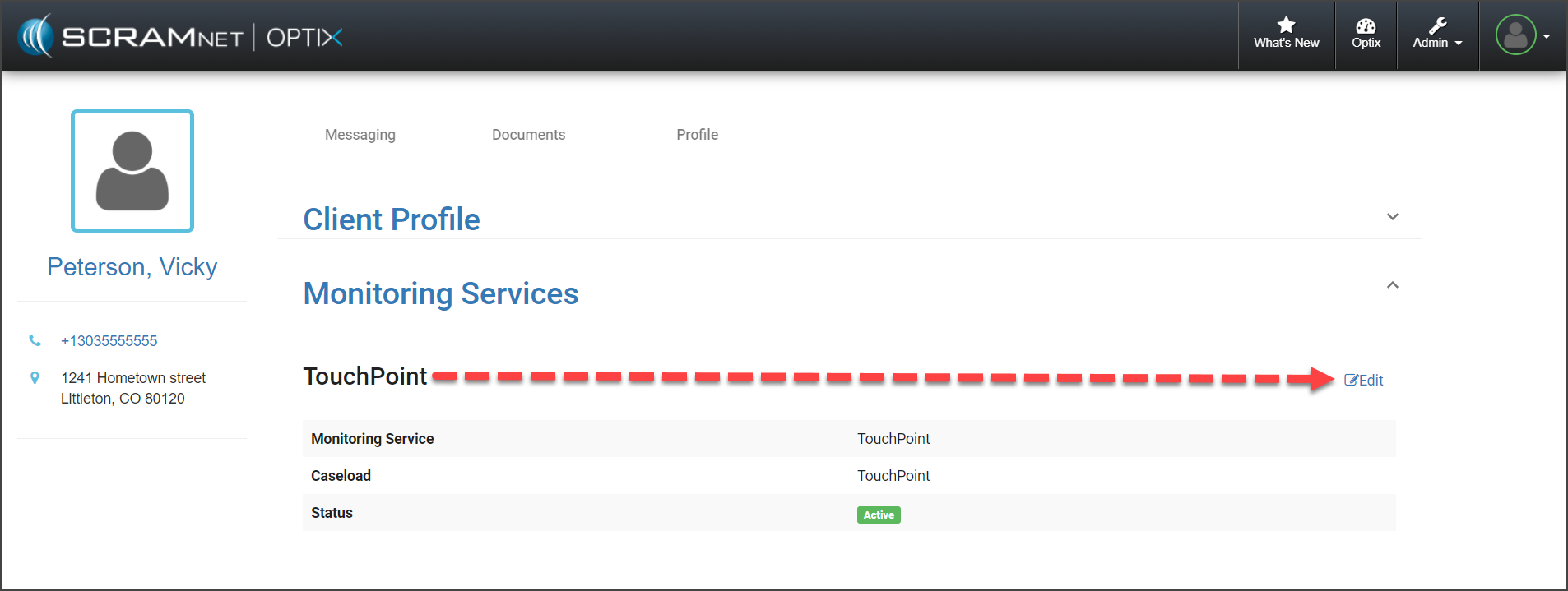Click the location pin icon
Image resolution: width=1568 pixels, height=591 pixels.
(x=35, y=378)
